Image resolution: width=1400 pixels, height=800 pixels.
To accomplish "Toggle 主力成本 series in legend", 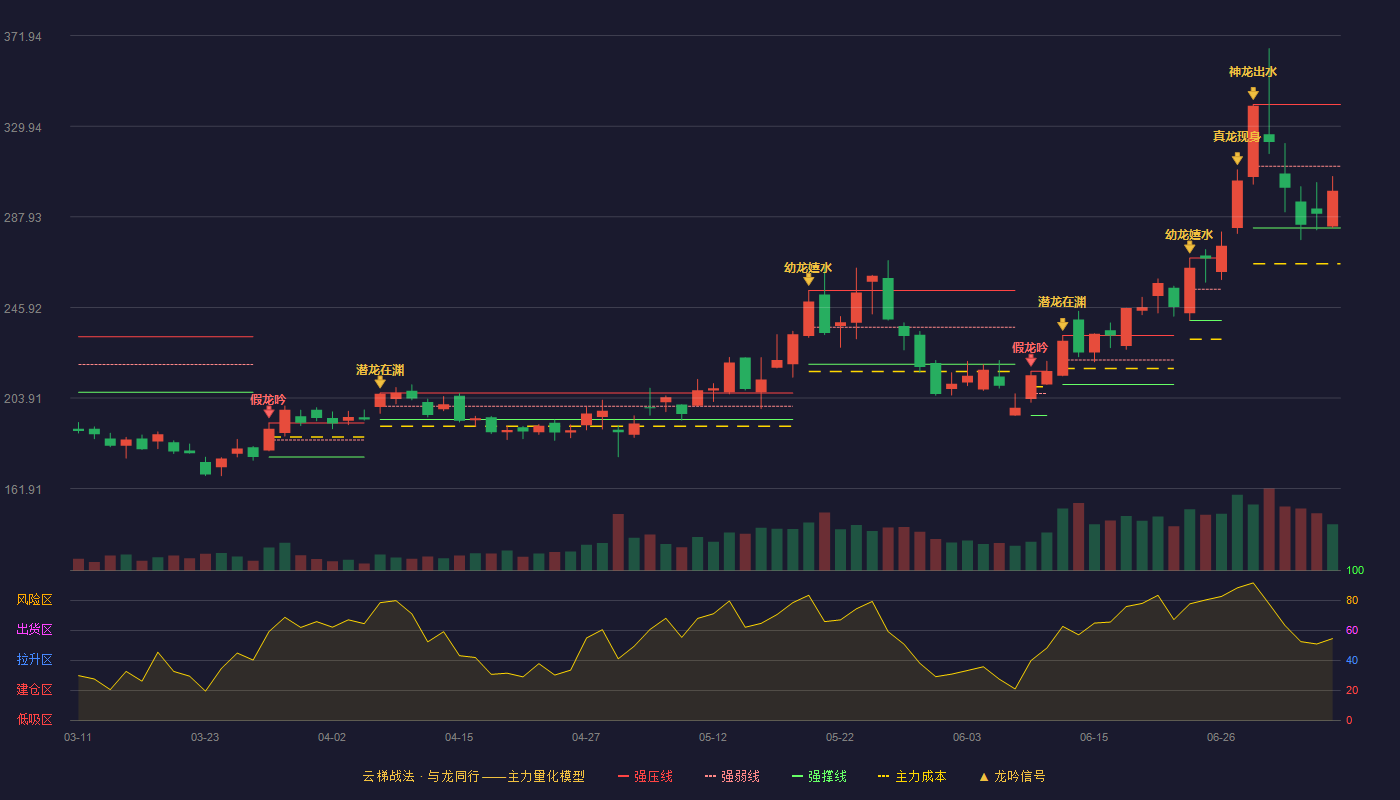I will click(x=911, y=776).
